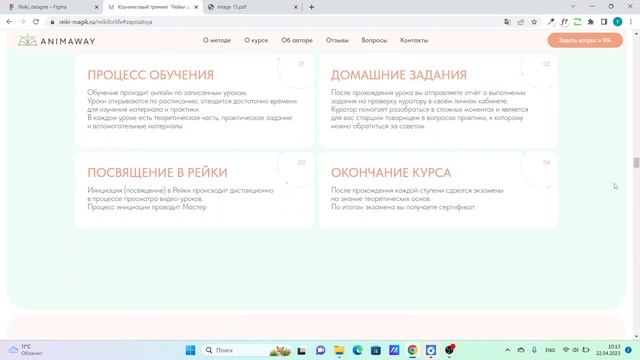Viewport: 640px width, 360px height.
Task: Open the weather widget on taskbar
Action: click(x=25, y=350)
